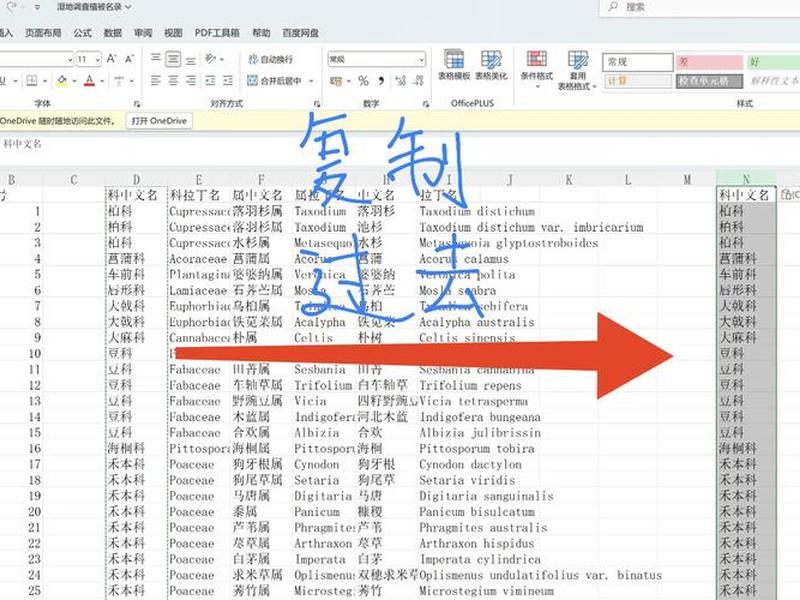Center text horizontally
Image resolution: width=800 pixels, height=600 pixels.
pos(173,81)
